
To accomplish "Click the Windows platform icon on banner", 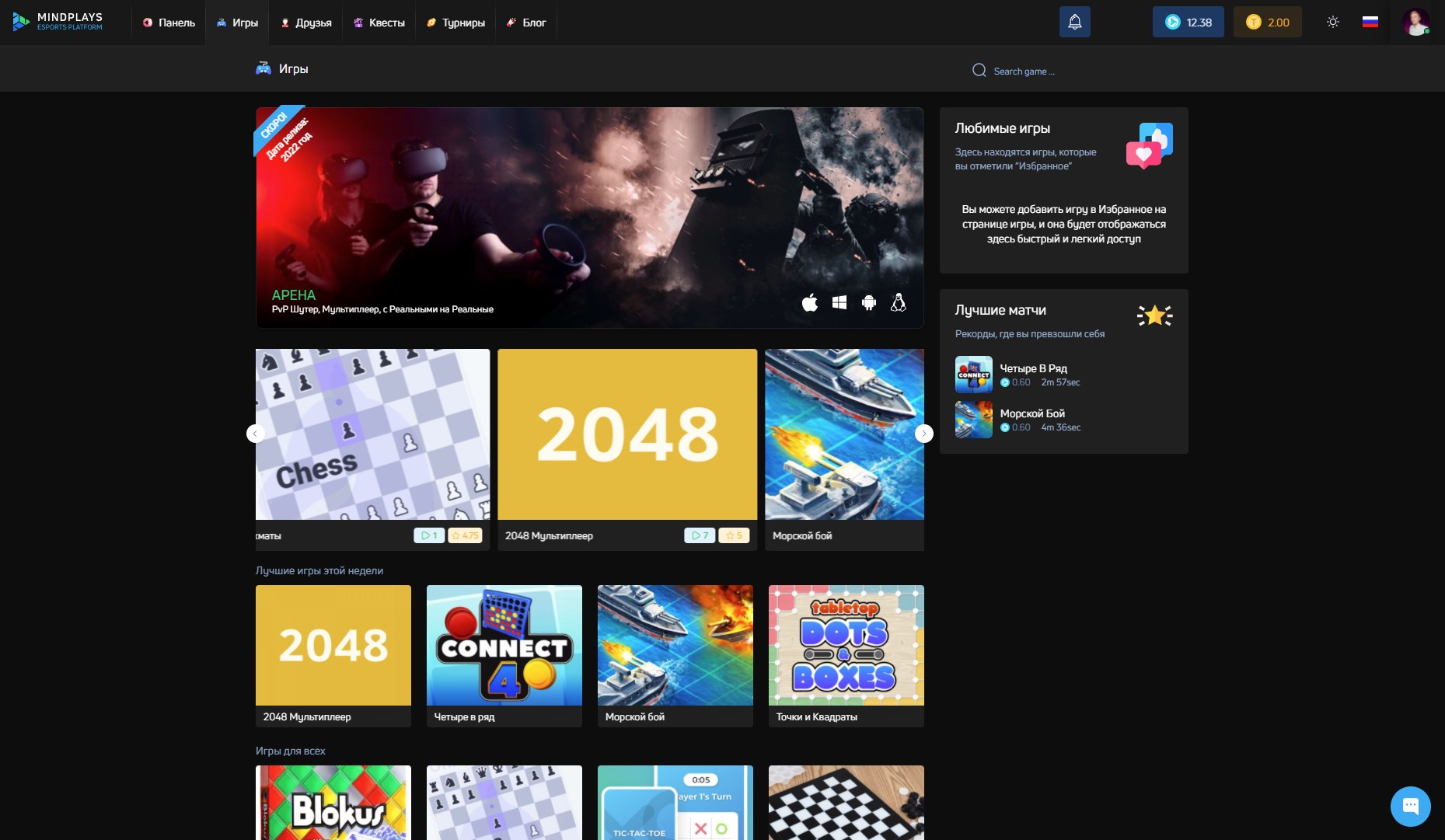I will point(839,303).
